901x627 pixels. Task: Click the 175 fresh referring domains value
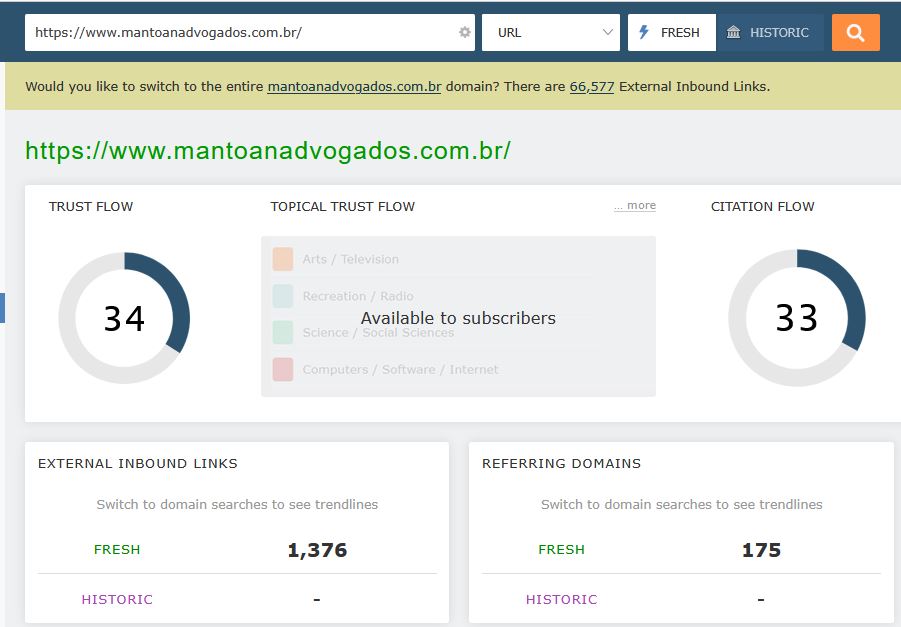click(x=761, y=551)
